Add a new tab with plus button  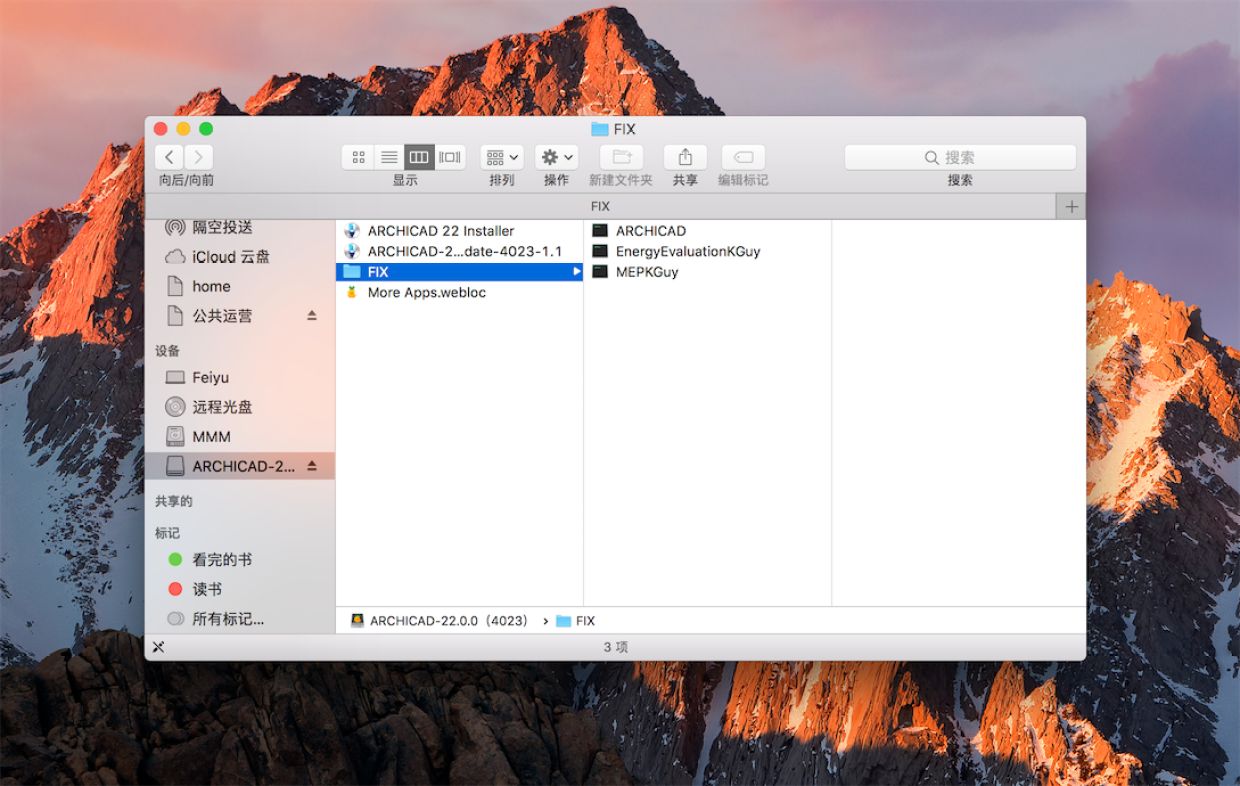pos(1071,206)
